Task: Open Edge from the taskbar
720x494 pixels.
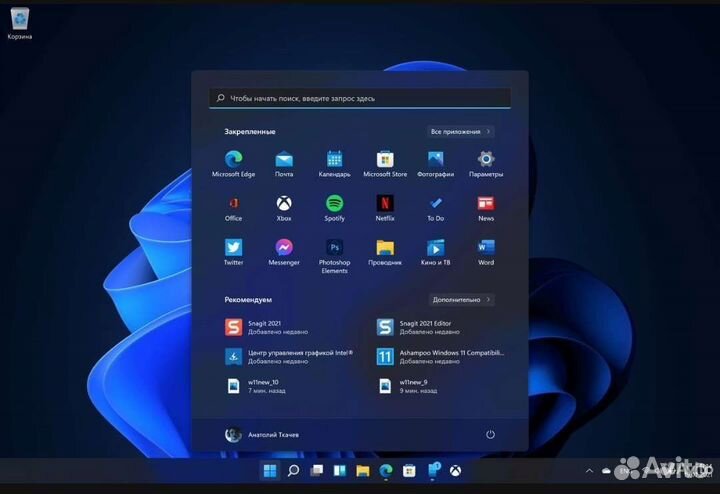Action: click(386, 471)
